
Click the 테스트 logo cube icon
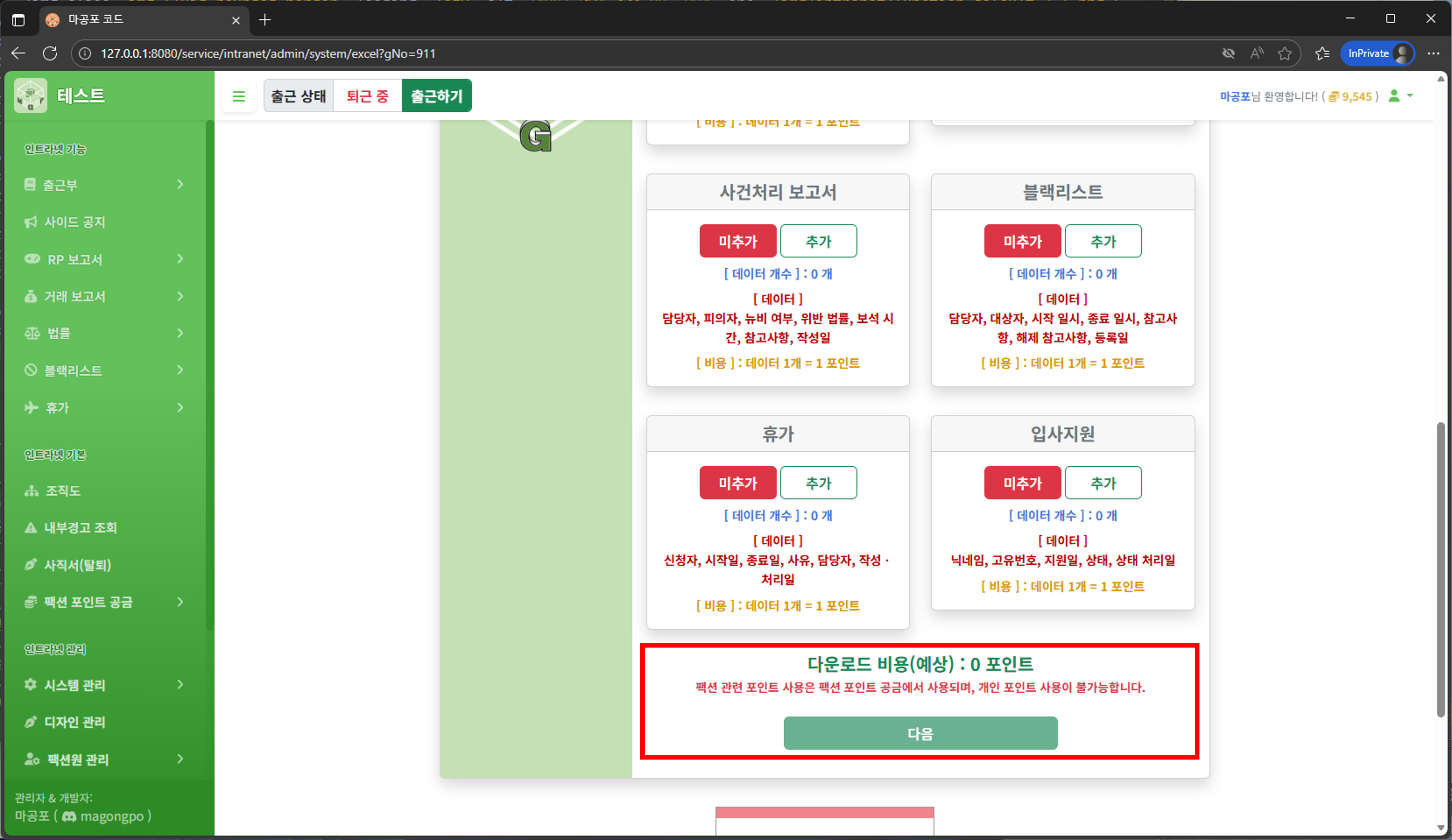pyautogui.click(x=30, y=95)
